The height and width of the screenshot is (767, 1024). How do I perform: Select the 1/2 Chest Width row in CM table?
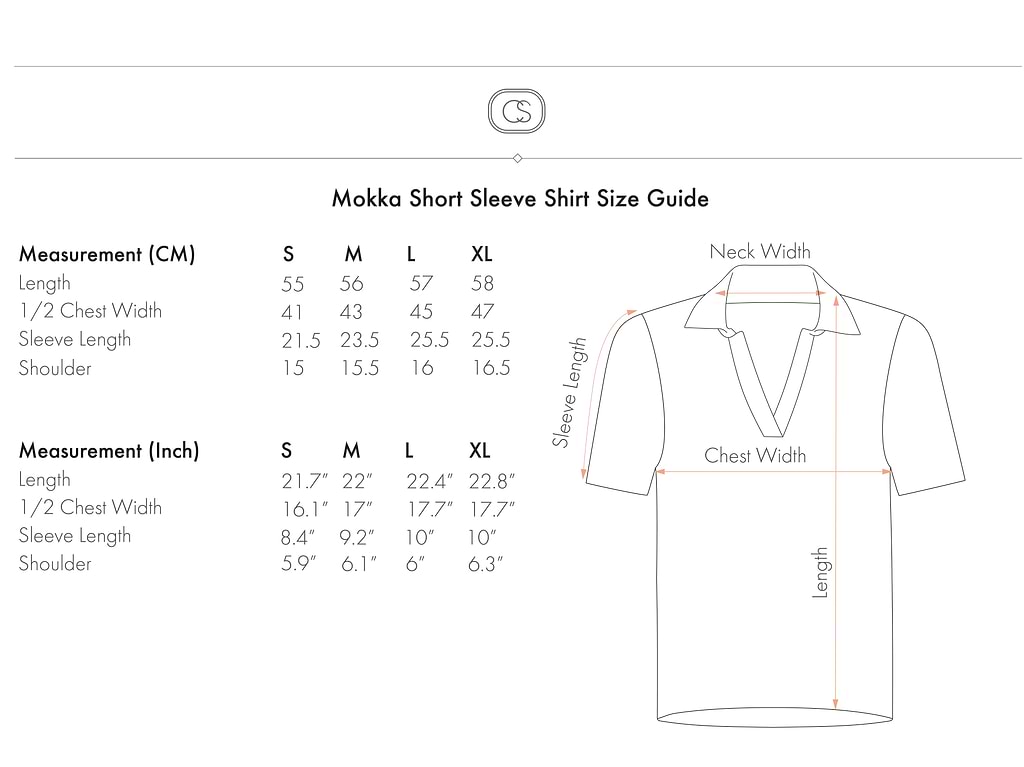click(x=90, y=311)
